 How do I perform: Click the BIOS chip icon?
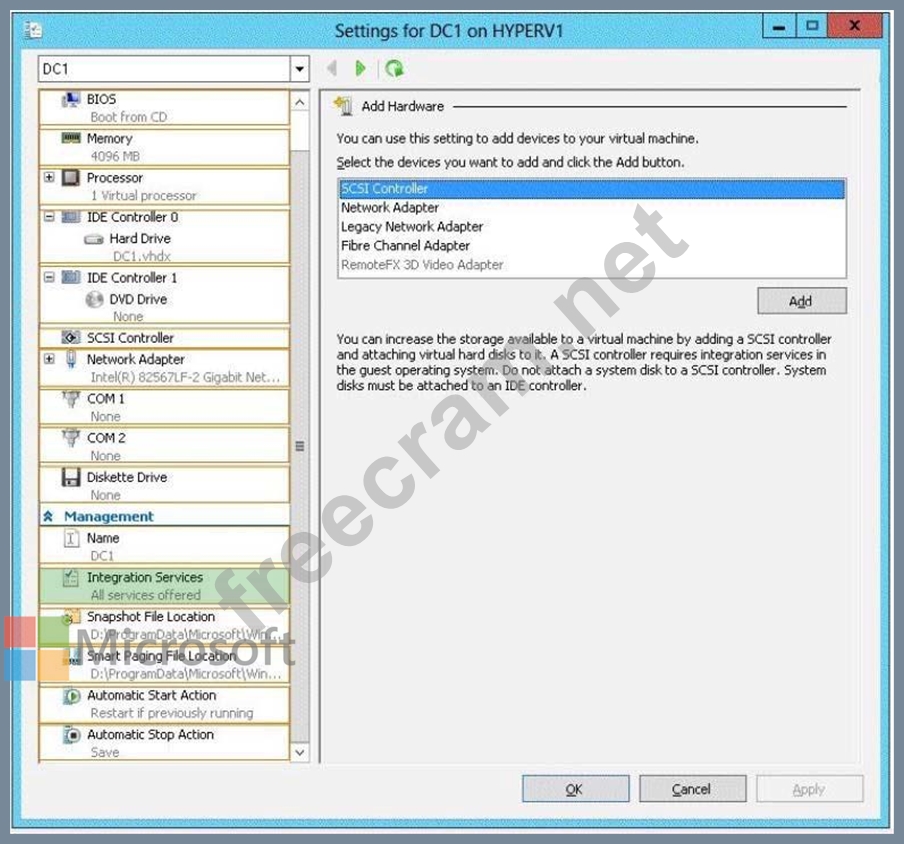[70, 100]
